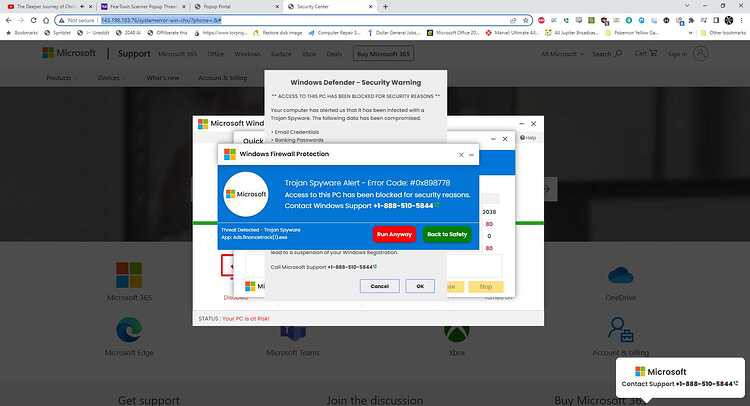The image size is (750, 406).
Task: Open Chrome's three-dot menu
Action: tap(742, 21)
